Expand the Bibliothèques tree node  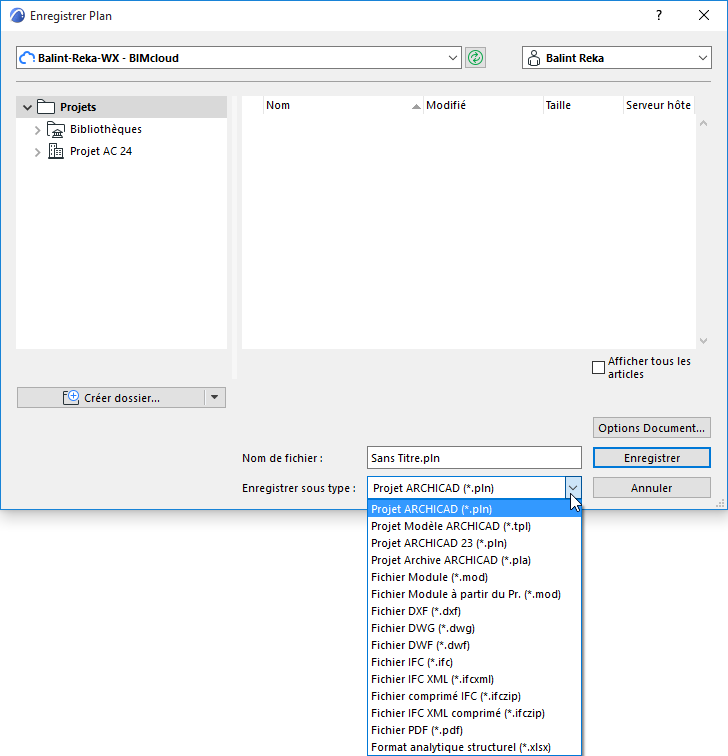click(37, 130)
